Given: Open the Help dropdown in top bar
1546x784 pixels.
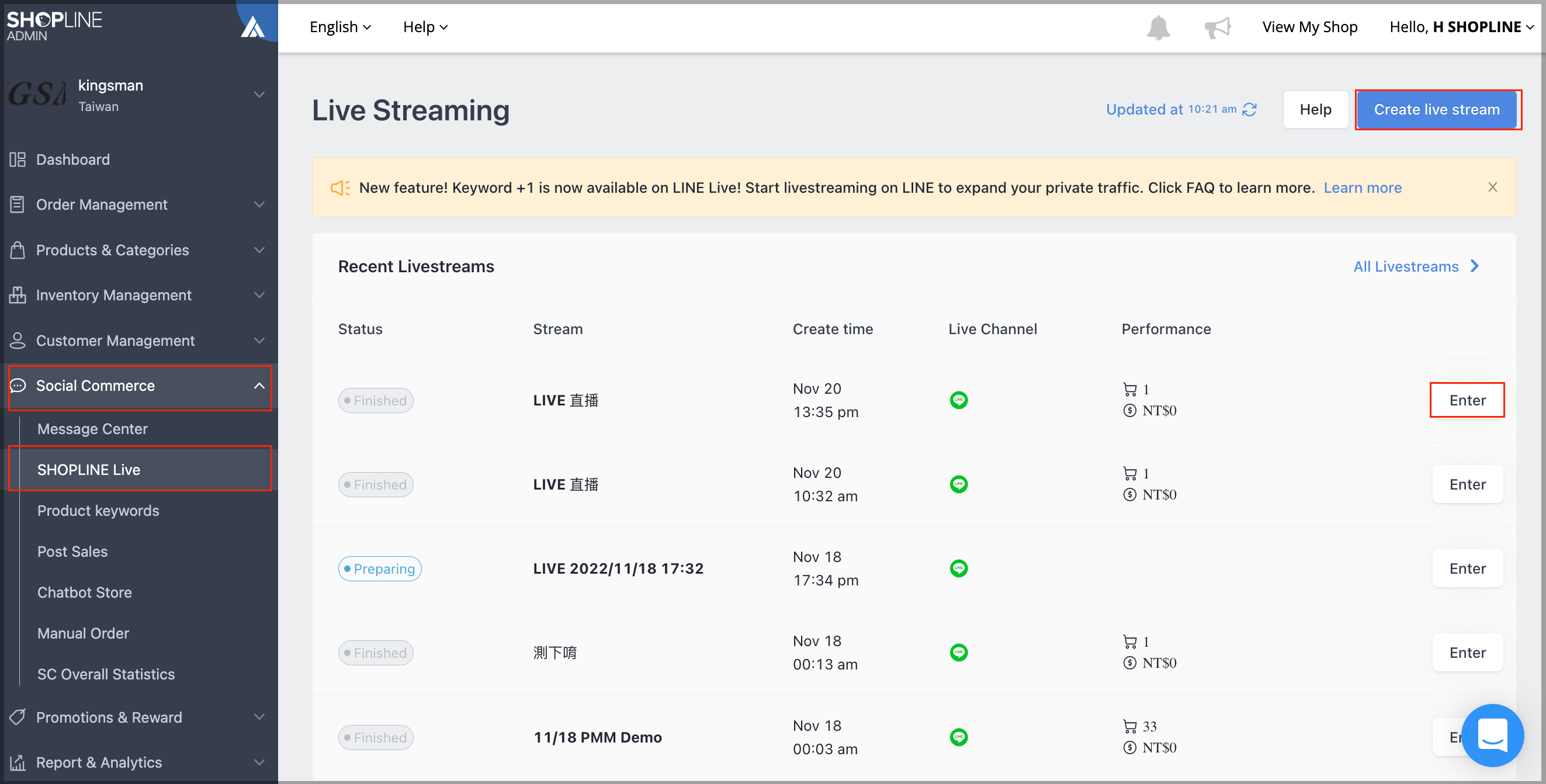Looking at the screenshot, I should (425, 27).
